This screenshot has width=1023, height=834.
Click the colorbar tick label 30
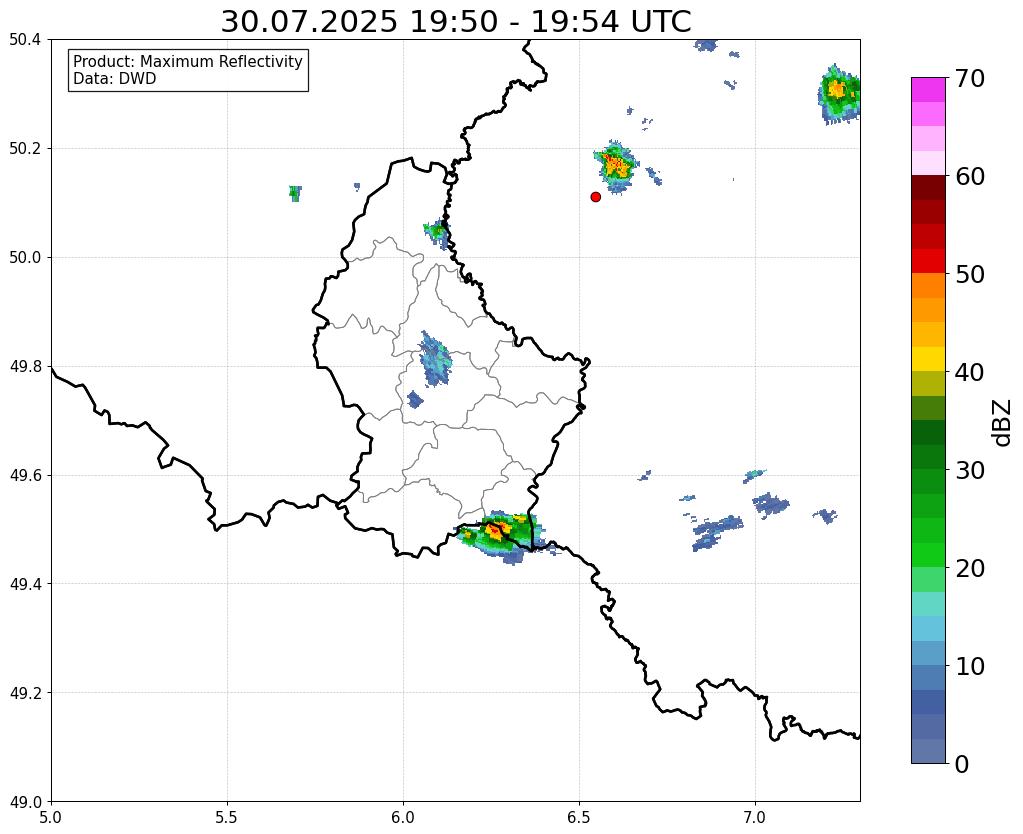(x=970, y=470)
